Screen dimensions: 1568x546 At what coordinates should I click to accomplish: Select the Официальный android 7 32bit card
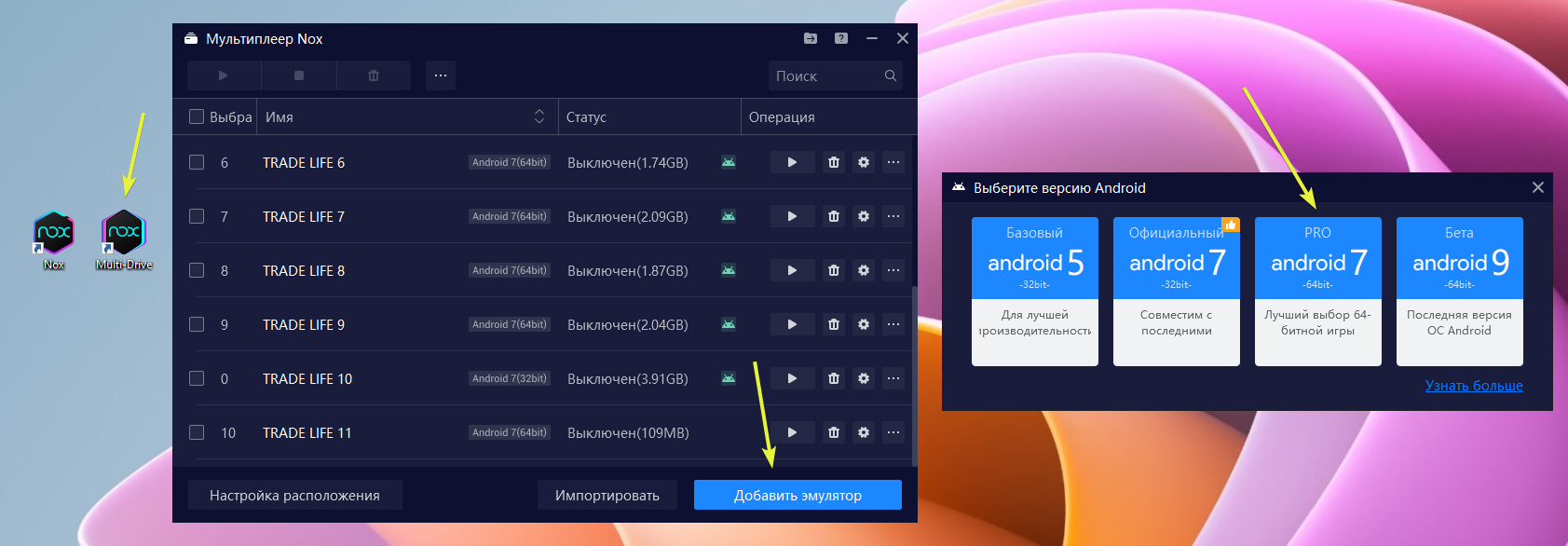(1177, 292)
